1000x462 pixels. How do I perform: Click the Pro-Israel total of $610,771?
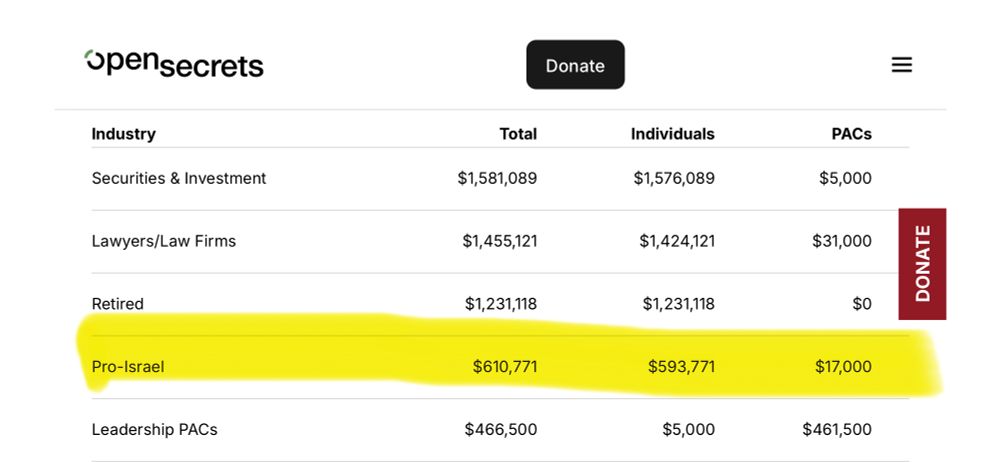click(504, 367)
